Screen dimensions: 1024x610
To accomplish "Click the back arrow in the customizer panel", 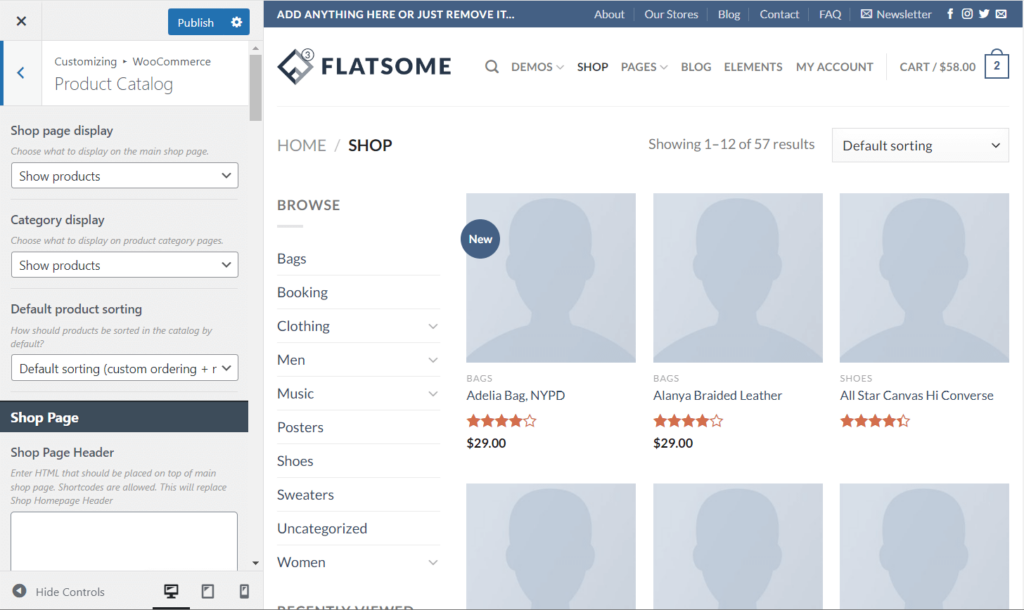I will (x=22, y=73).
